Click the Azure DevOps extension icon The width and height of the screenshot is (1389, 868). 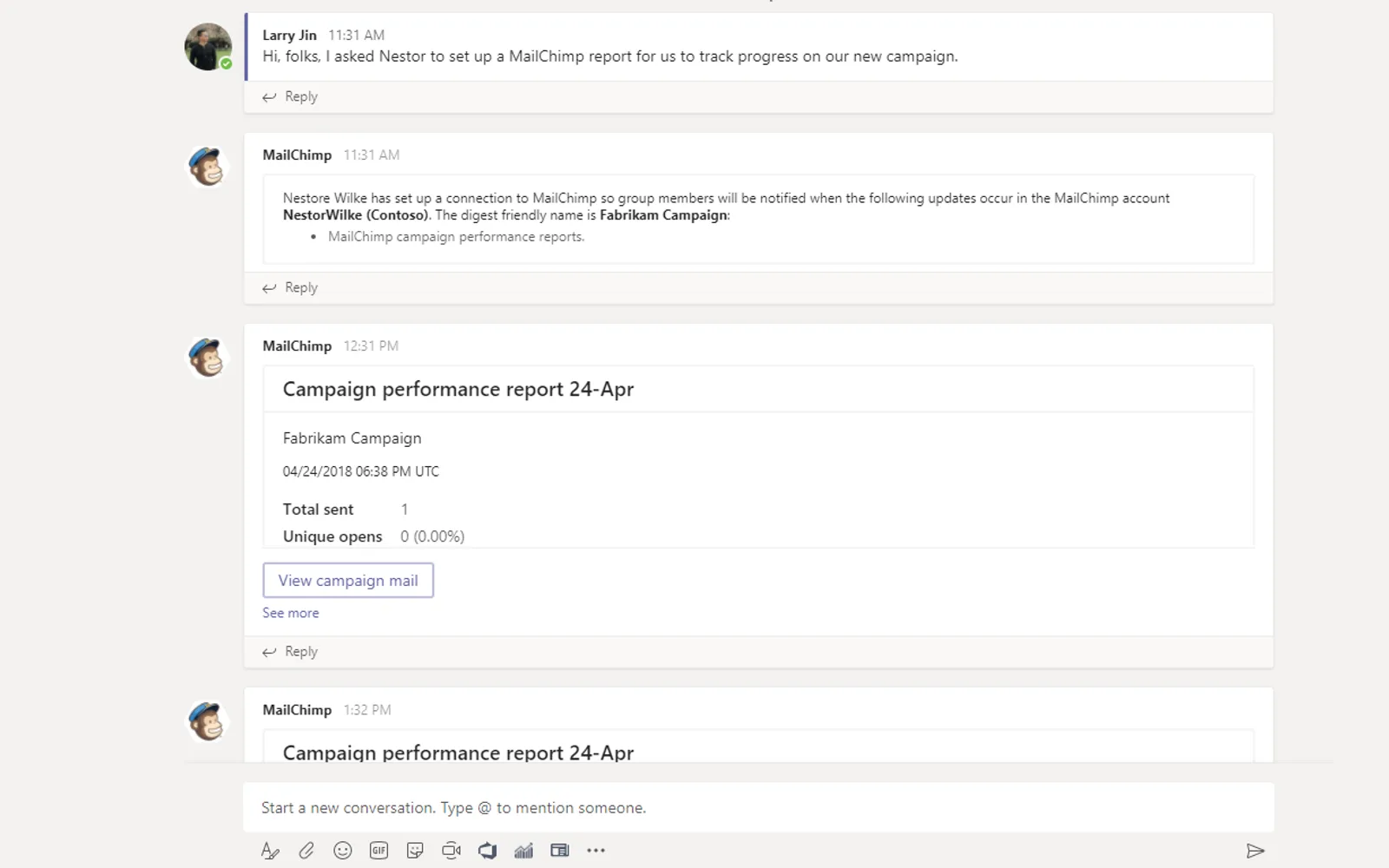click(488, 851)
